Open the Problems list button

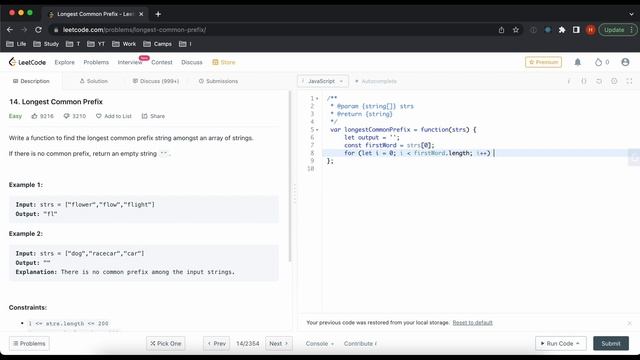29,344
